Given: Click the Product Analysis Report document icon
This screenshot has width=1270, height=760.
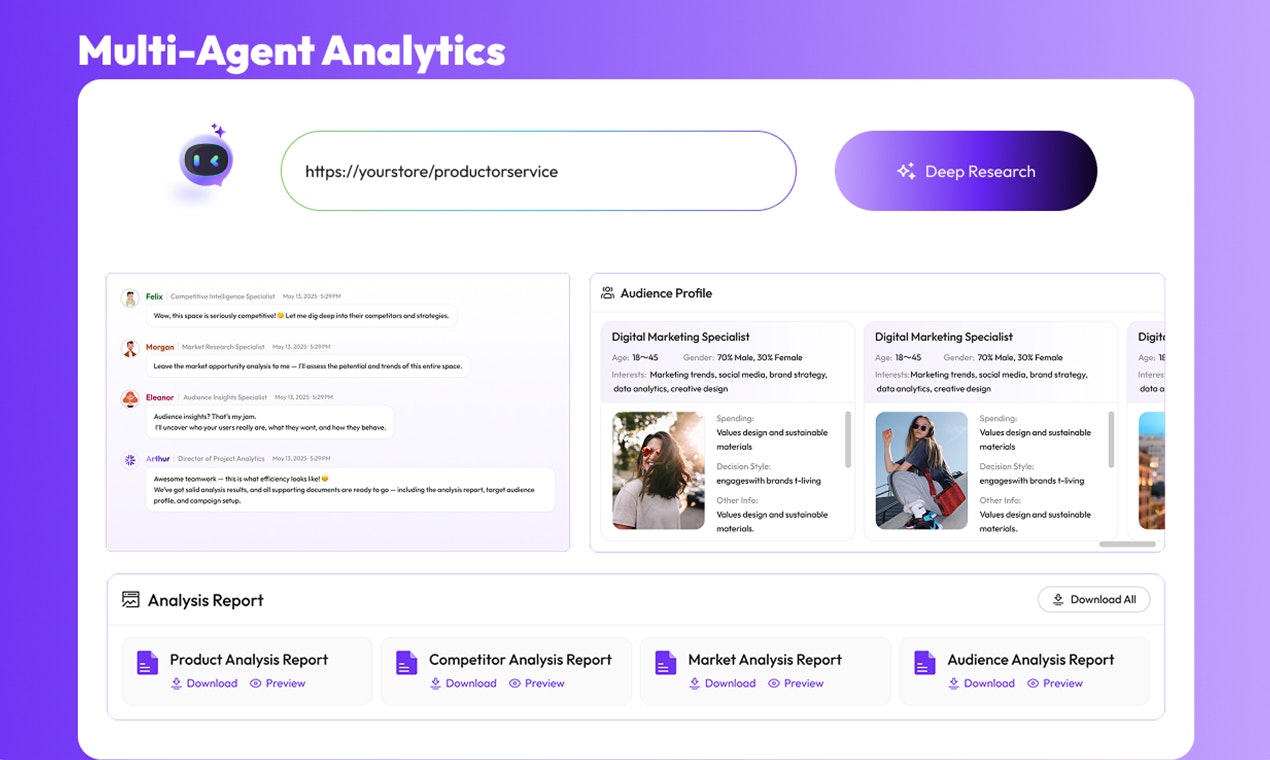Looking at the screenshot, I should point(147,662).
